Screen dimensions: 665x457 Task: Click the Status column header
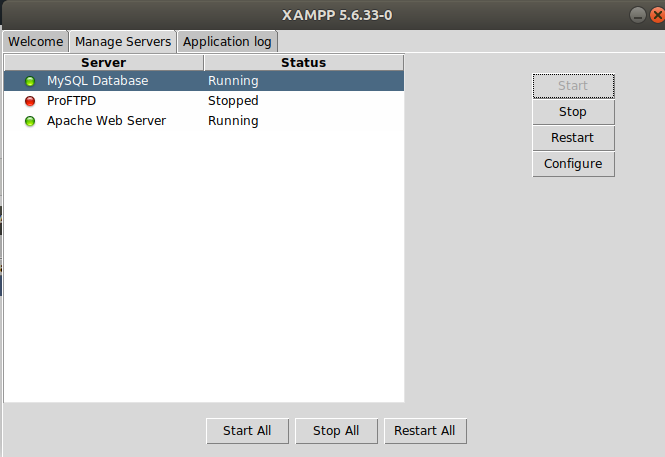pyautogui.click(x=304, y=63)
